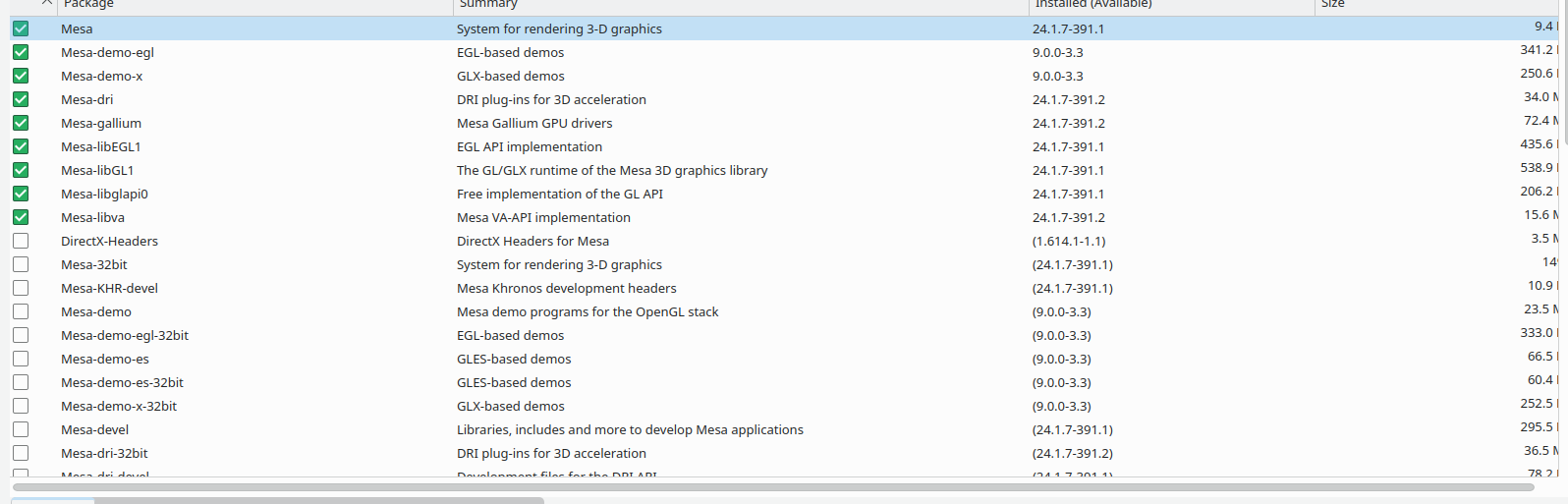Select Mesa-32bit package name
The image size is (1568, 504).
[x=94, y=264]
